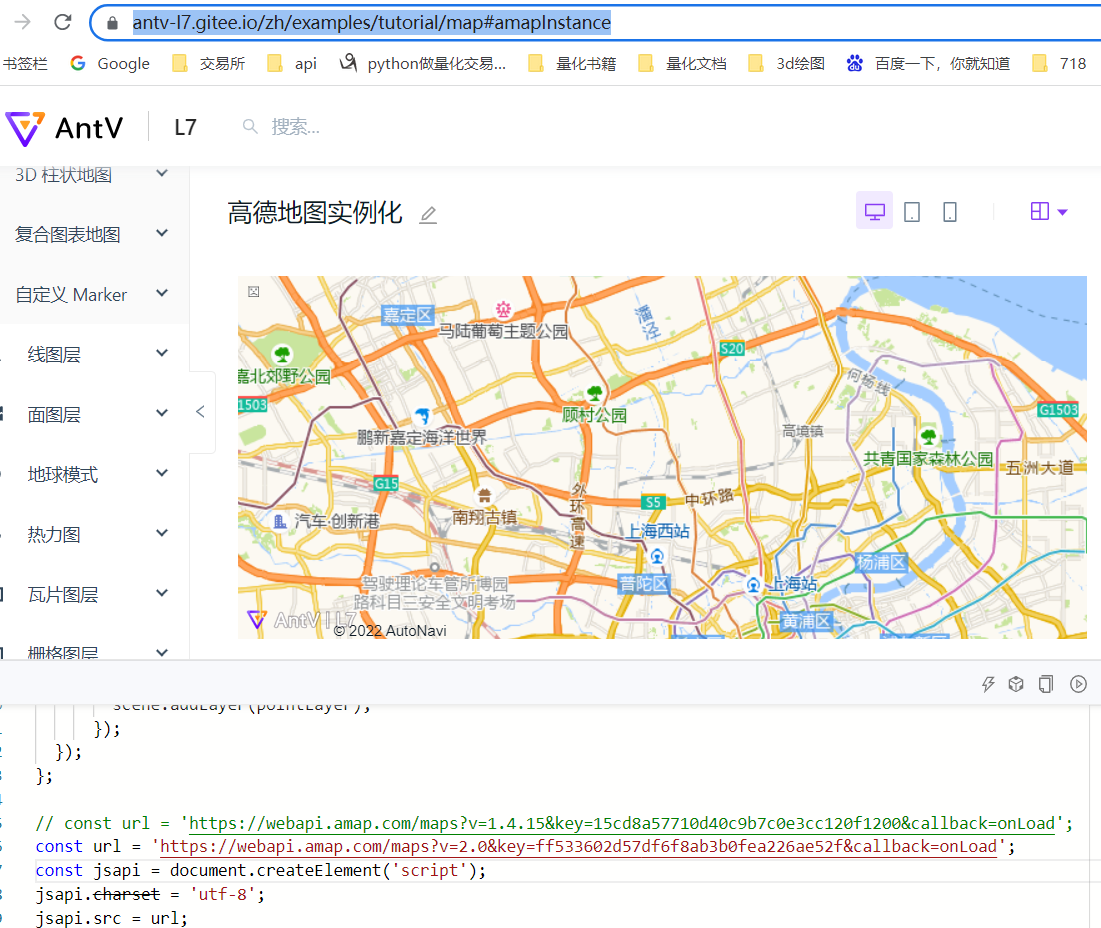1101x928 pixels.
Task: Edit title via the pencil icon
Action: [428, 214]
